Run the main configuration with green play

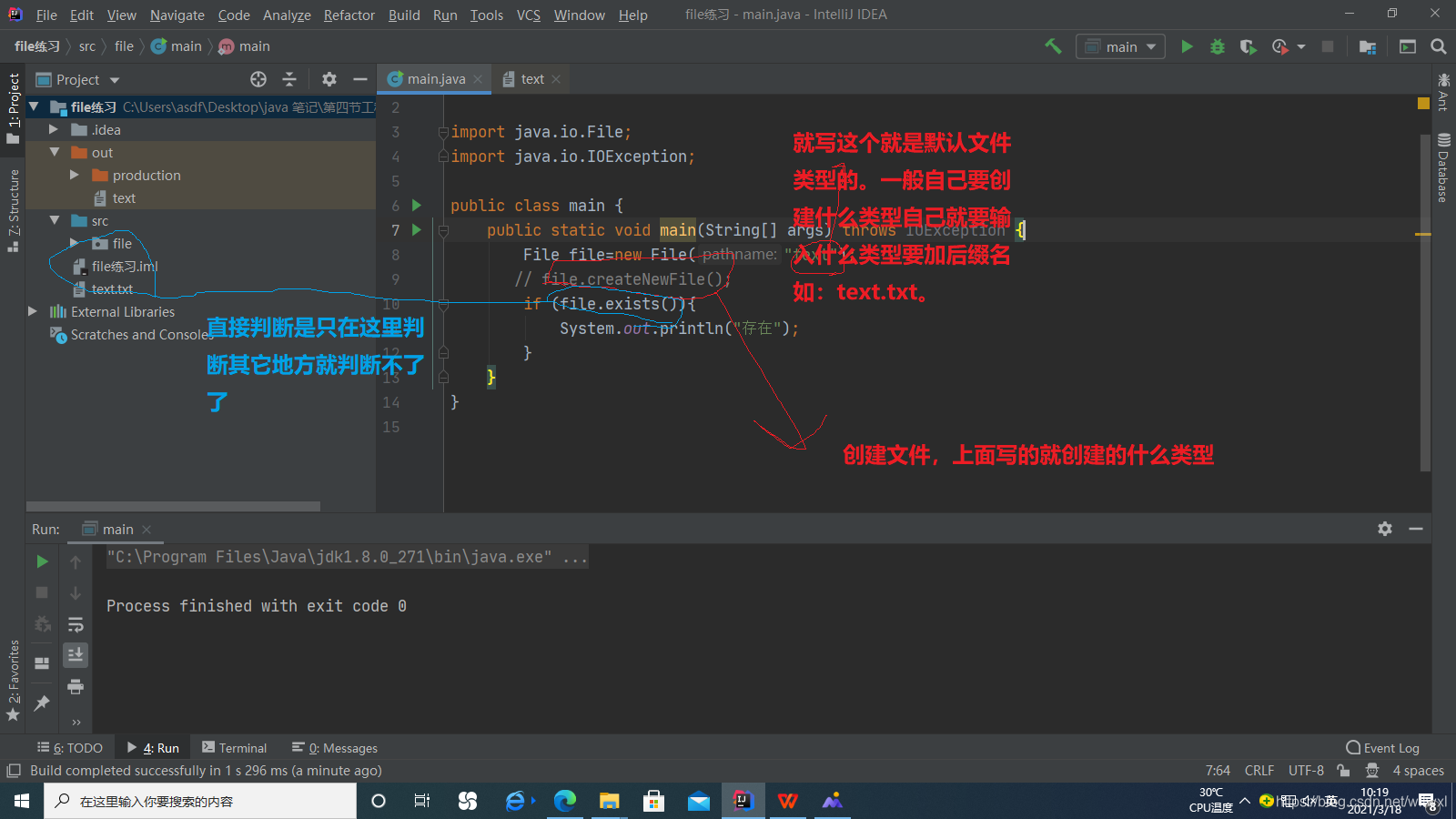point(1187,46)
